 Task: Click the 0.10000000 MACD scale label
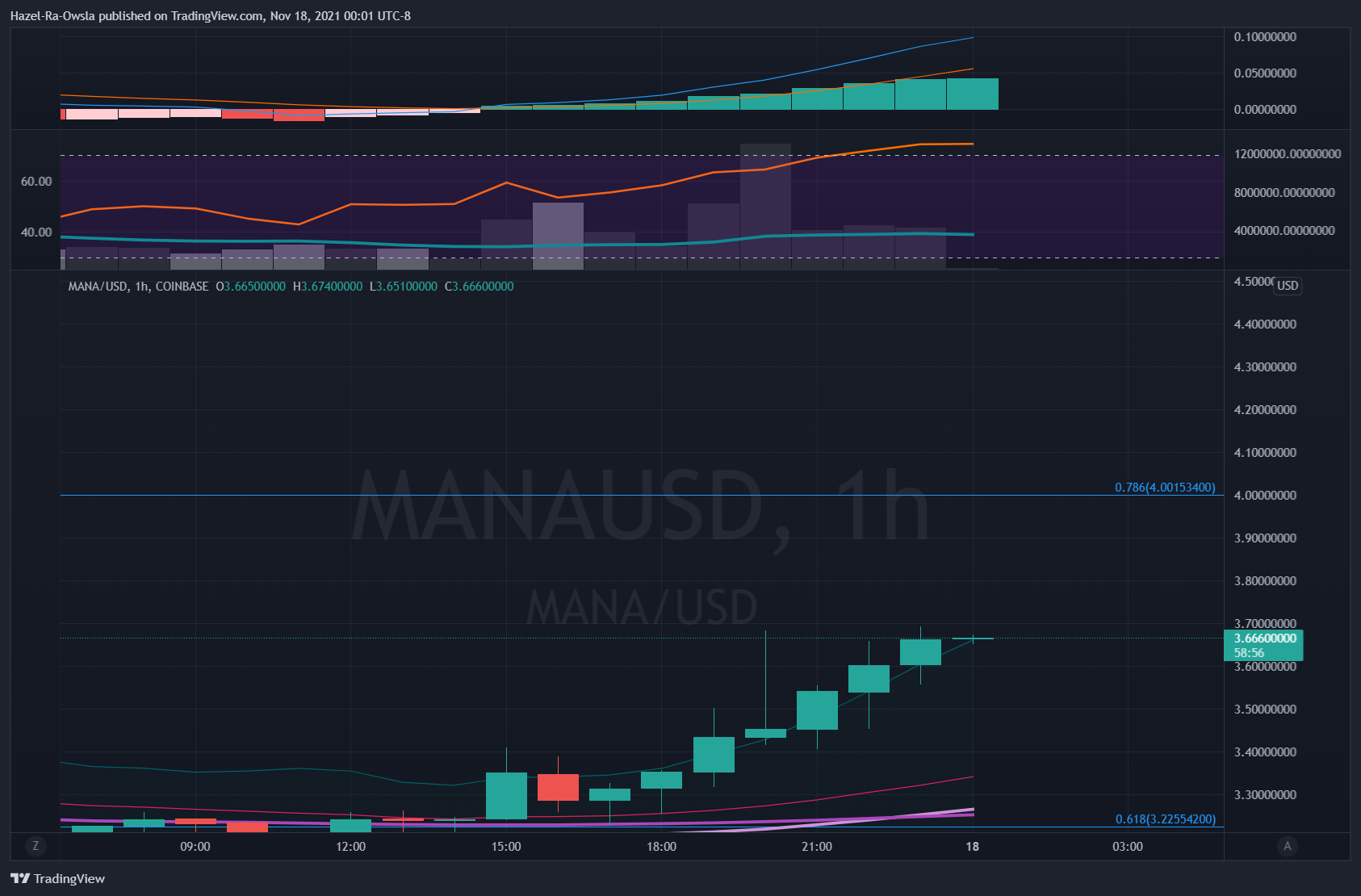1265,36
